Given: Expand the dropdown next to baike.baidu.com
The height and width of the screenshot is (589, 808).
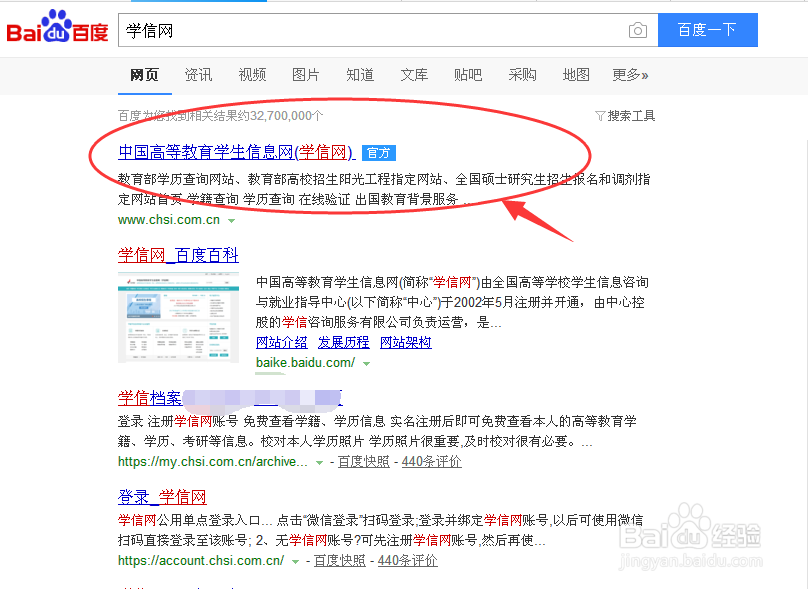Looking at the screenshot, I should 366,362.
